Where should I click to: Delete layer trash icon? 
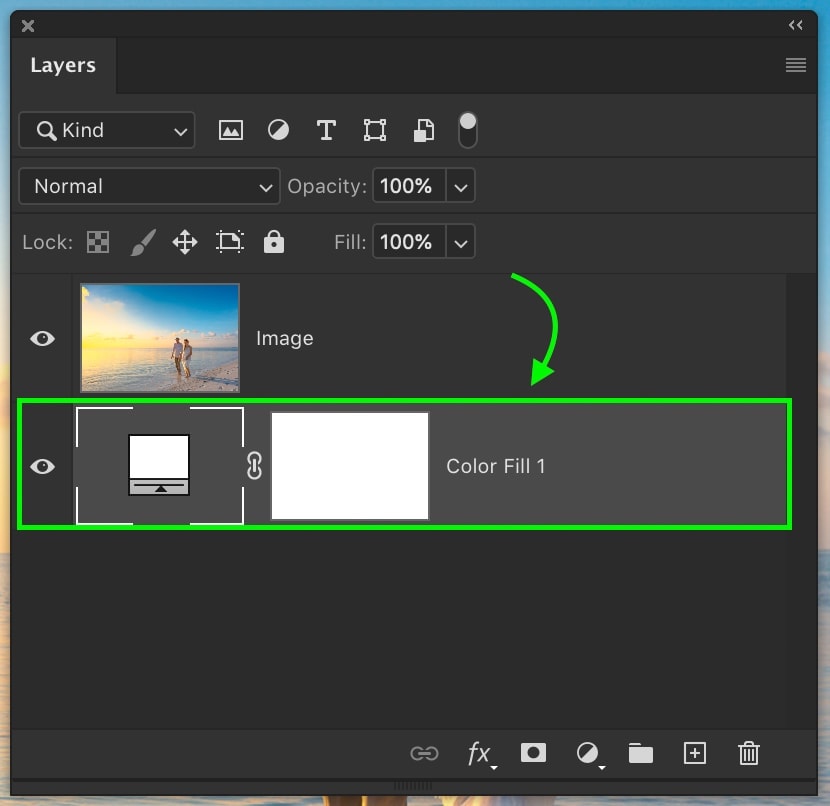click(x=748, y=753)
